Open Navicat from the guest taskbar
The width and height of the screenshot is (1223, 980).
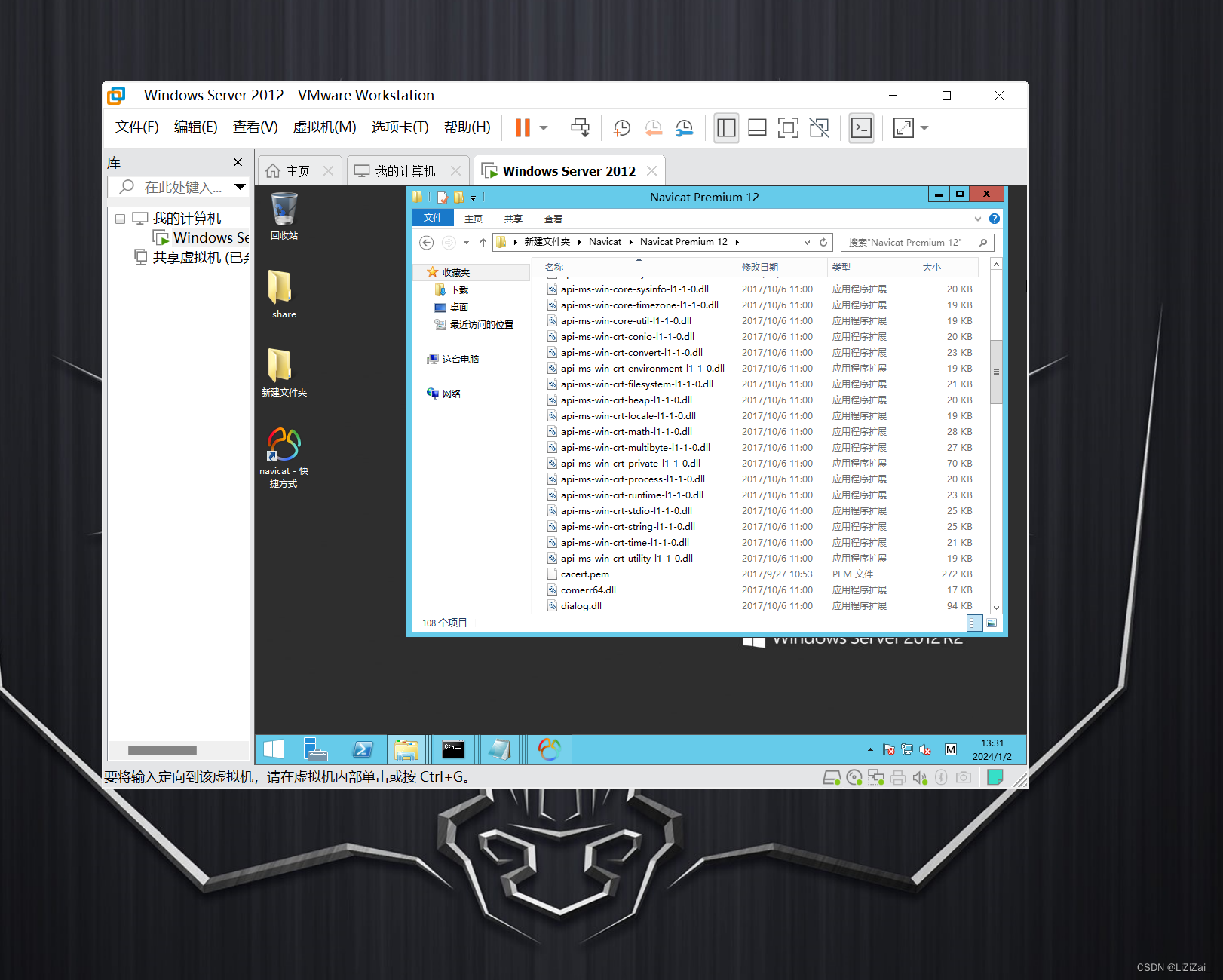[550, 749]
